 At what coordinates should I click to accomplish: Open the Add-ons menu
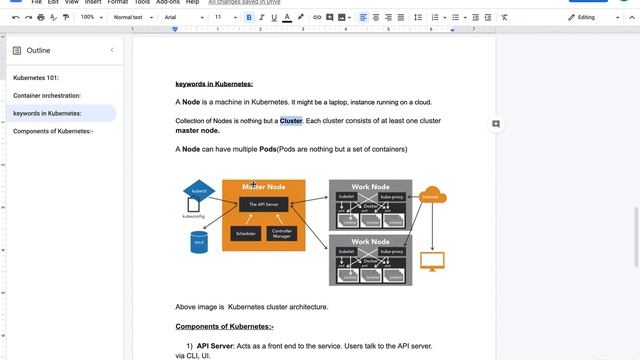click(x=168, y=2)
